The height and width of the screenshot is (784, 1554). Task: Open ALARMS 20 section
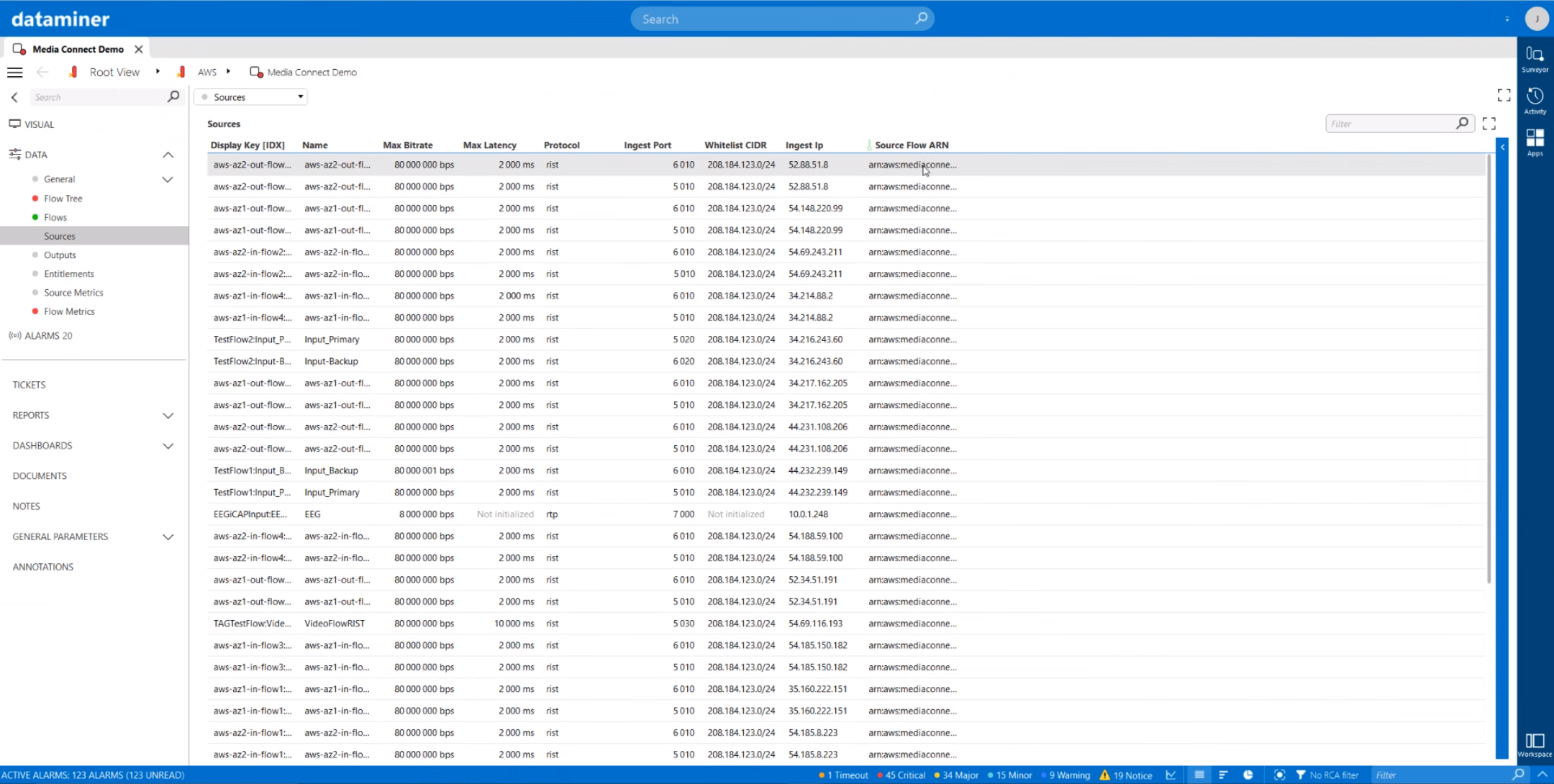coord(47,336)
